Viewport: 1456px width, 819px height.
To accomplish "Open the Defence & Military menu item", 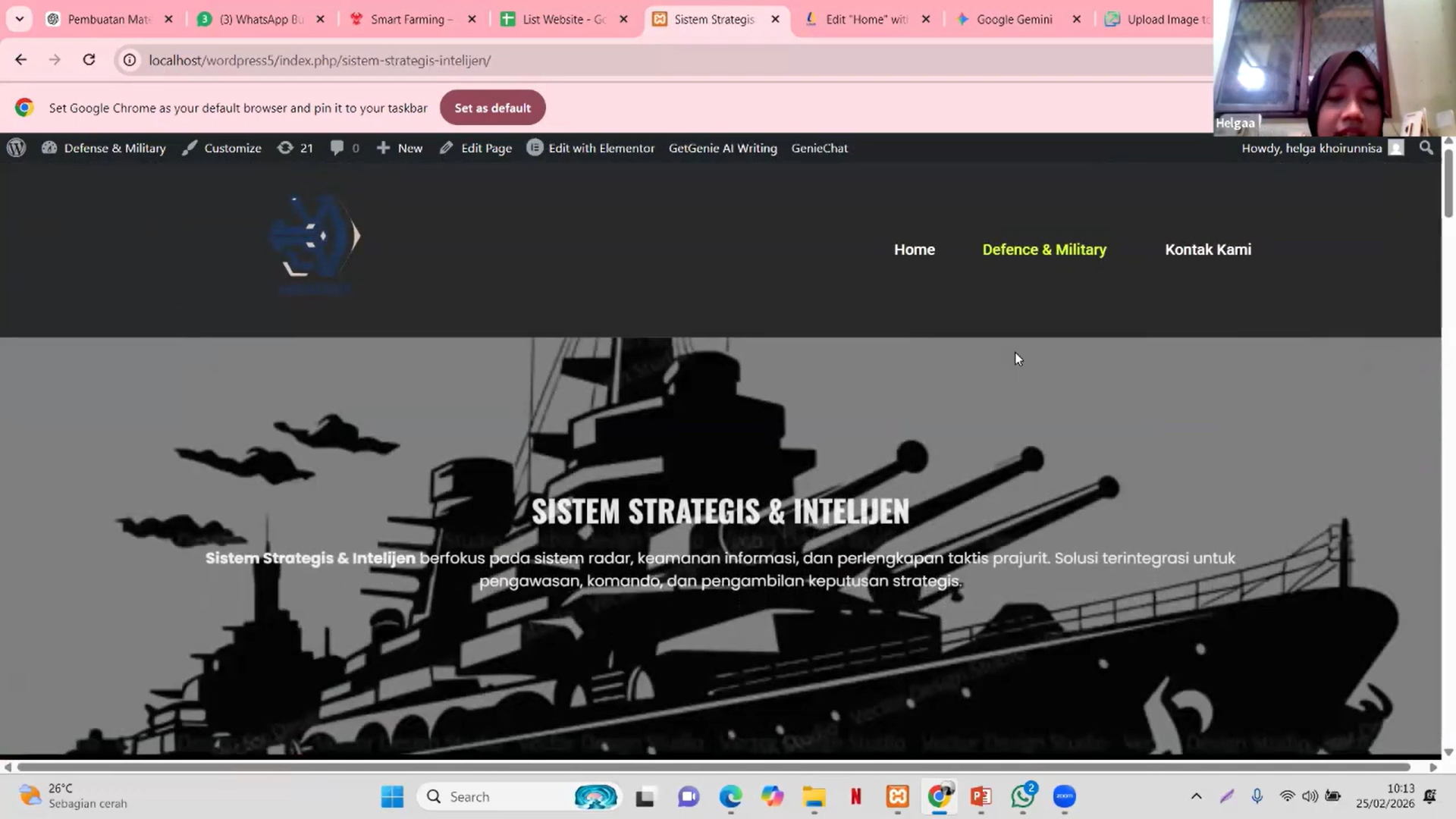I will point(1044,249).
